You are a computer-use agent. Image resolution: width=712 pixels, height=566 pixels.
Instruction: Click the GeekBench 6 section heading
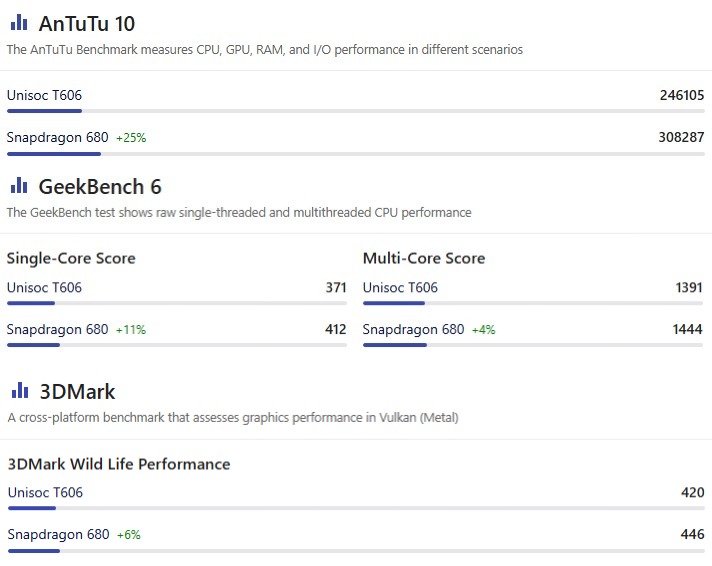[x=99, y=186]
